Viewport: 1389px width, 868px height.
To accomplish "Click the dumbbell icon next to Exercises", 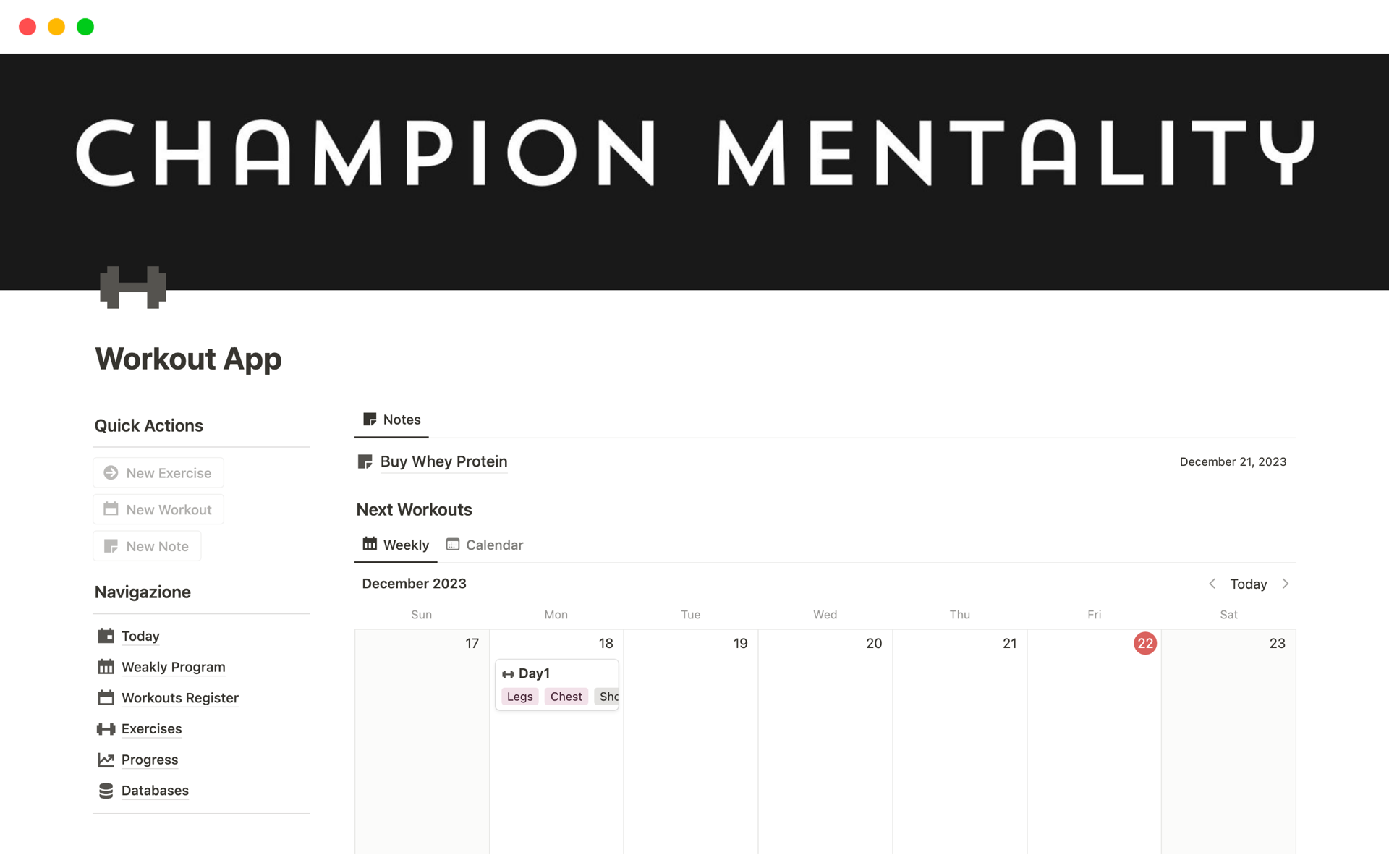I will coord(106,729).
